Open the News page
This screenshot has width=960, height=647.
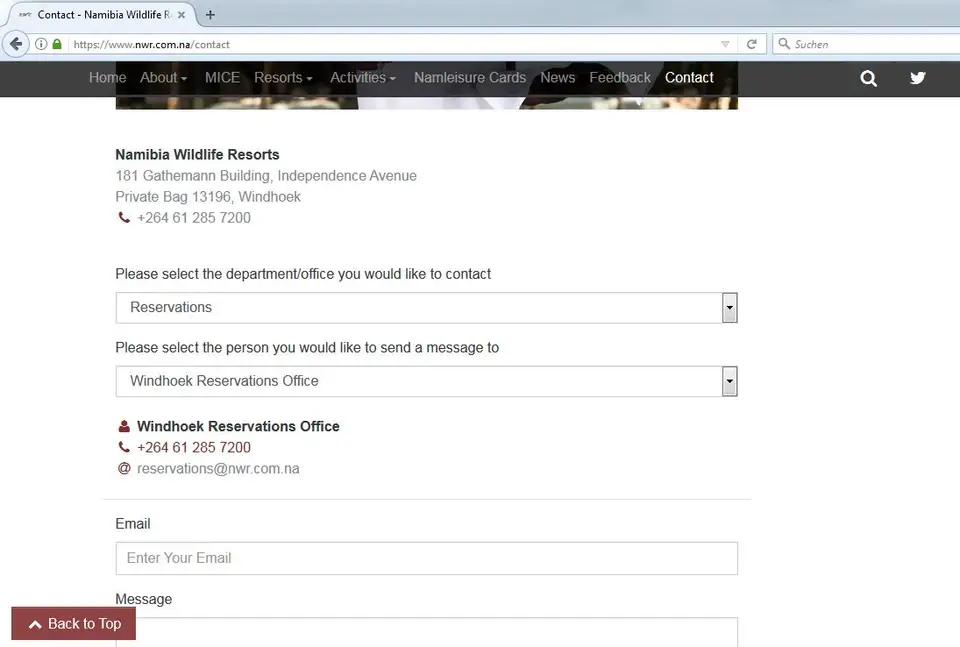pos(557,78)
